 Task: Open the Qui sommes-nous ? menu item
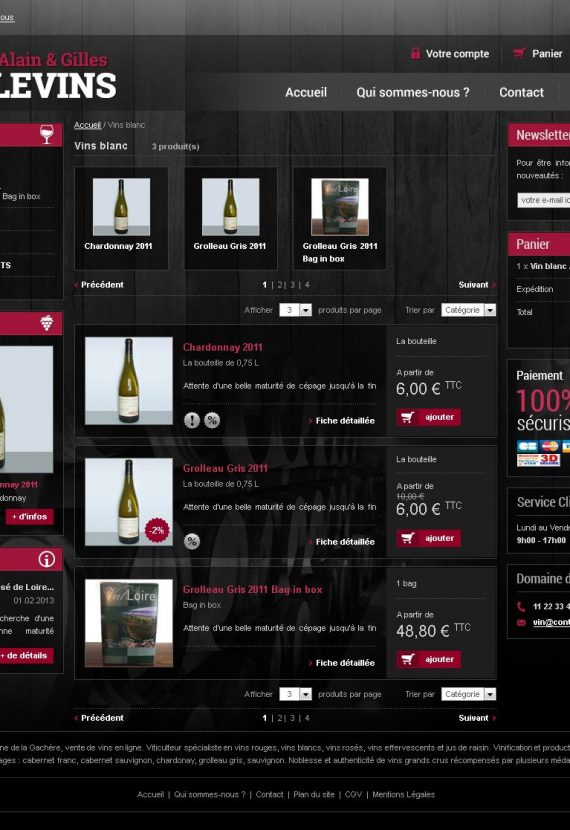[x=413, y=92]
